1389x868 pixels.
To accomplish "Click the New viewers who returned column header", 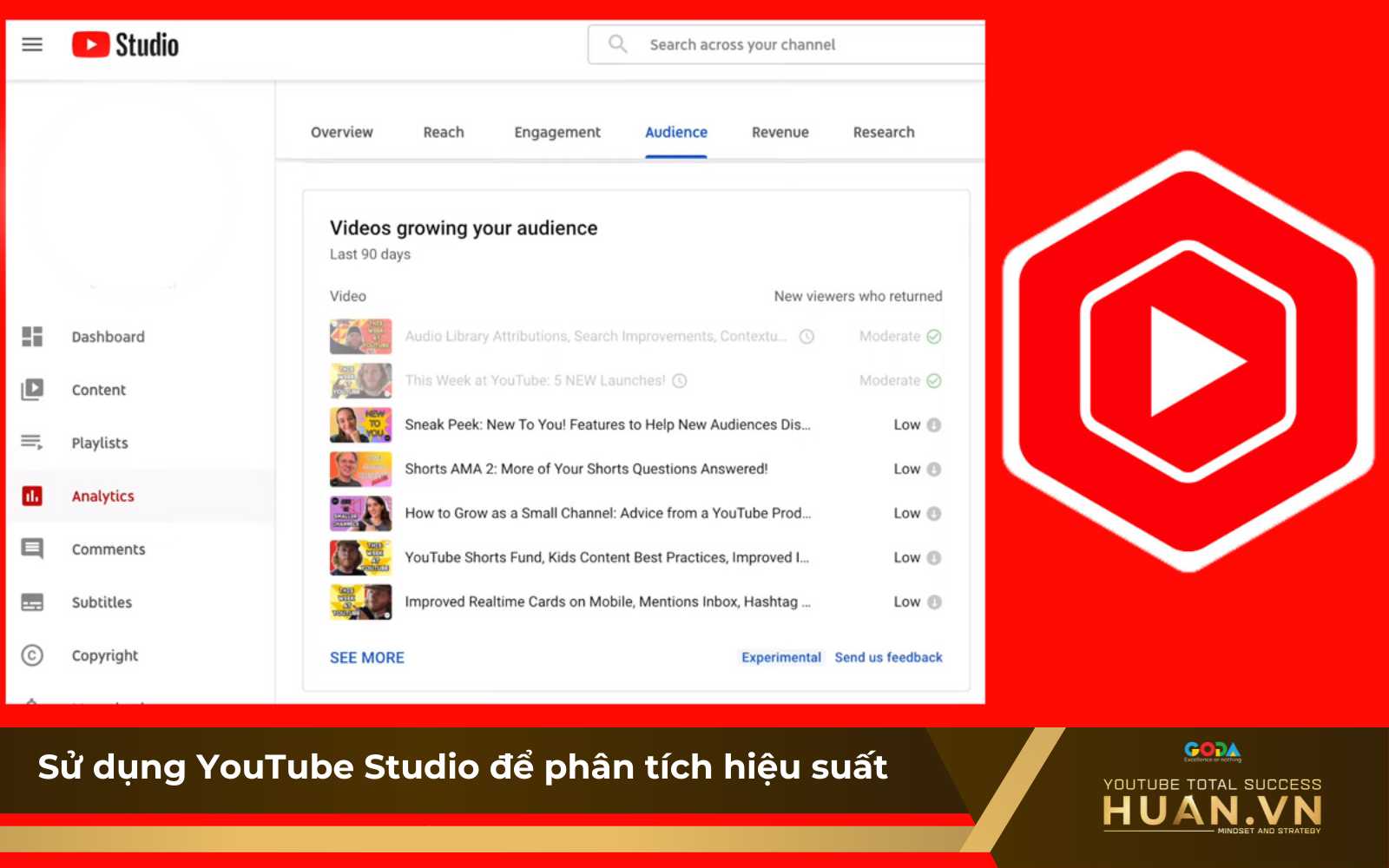I will coord(858,296).
